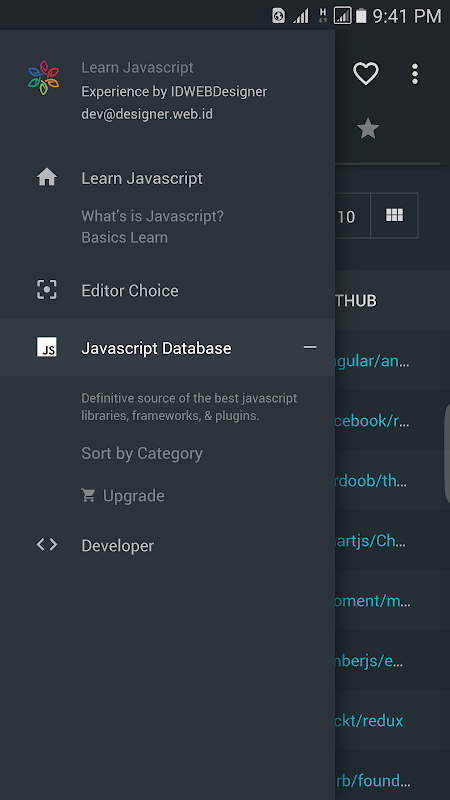Switch to grid view icon
This screenshot has height=800, width=450.
(394, 215)
